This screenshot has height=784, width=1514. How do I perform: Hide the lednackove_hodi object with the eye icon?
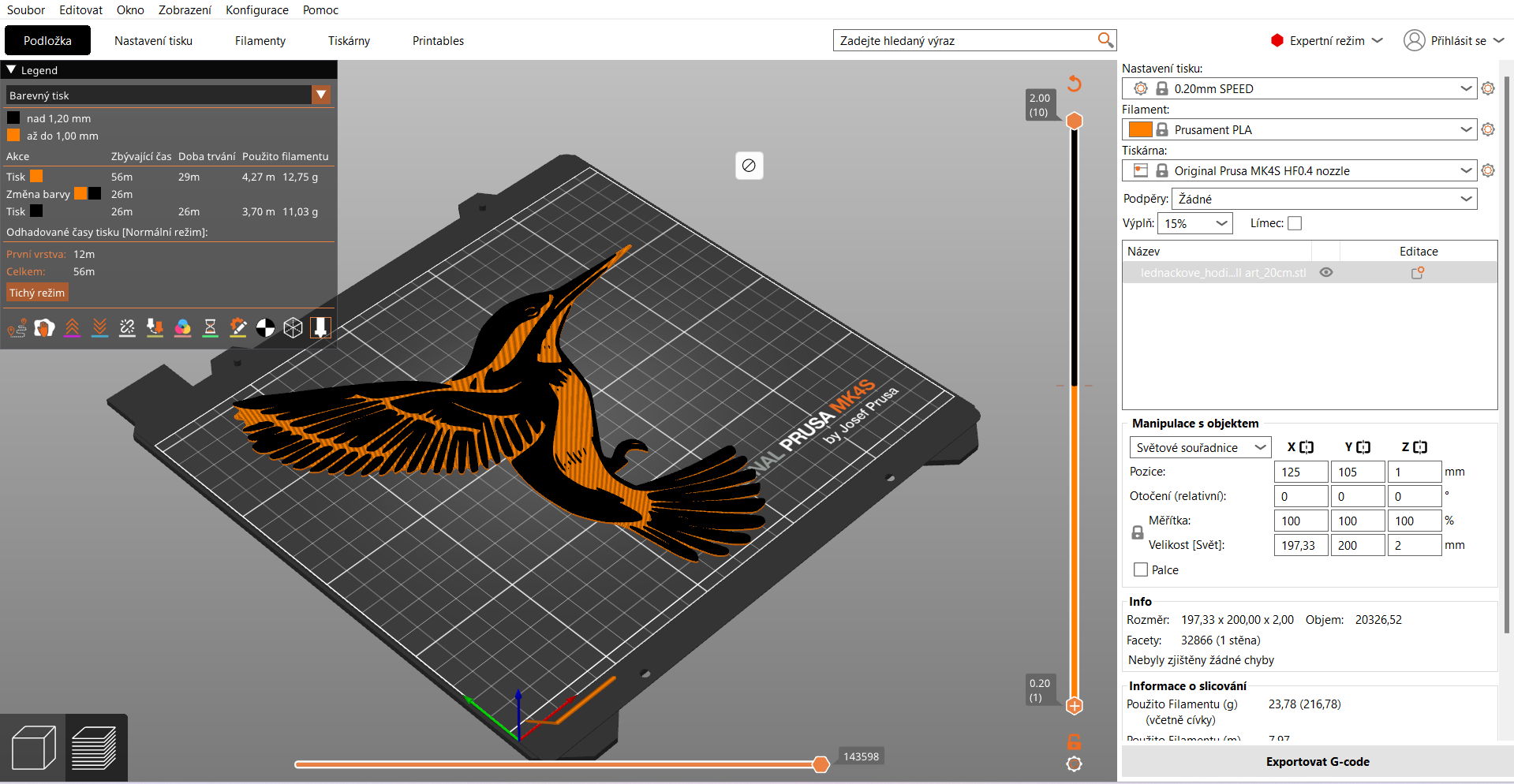click(x=1326, y=272)
